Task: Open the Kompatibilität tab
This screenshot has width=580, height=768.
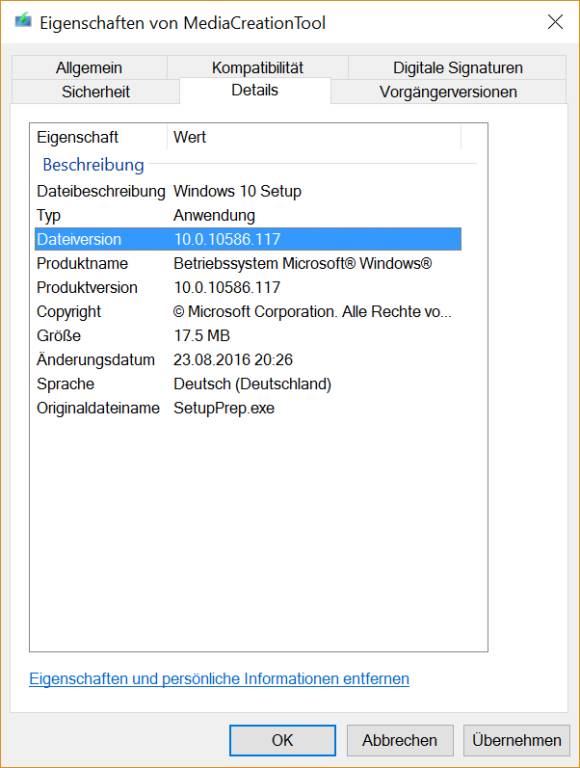Action: click(x=258, y=68)
